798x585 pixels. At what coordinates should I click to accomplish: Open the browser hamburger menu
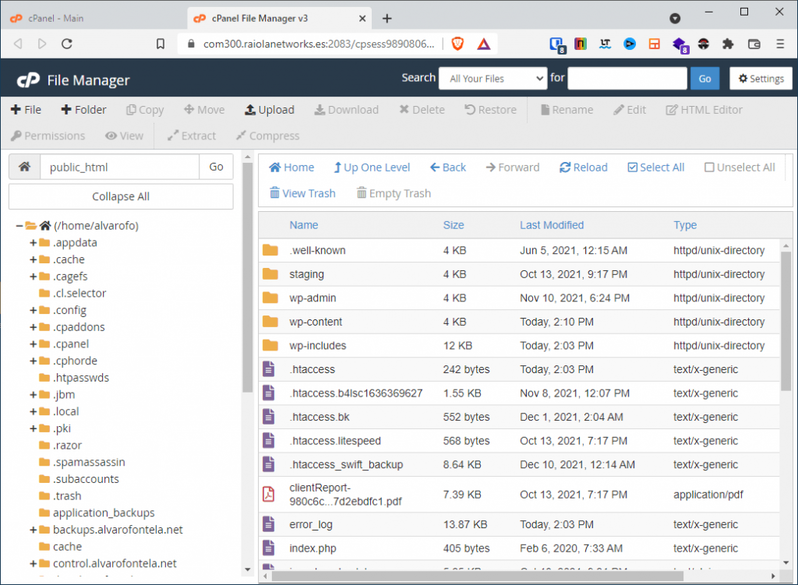780,44
